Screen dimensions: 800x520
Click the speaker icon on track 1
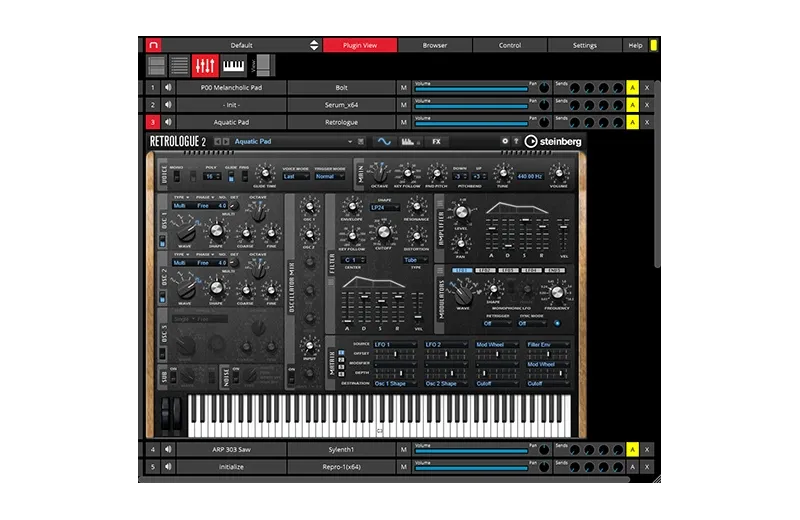168,88
